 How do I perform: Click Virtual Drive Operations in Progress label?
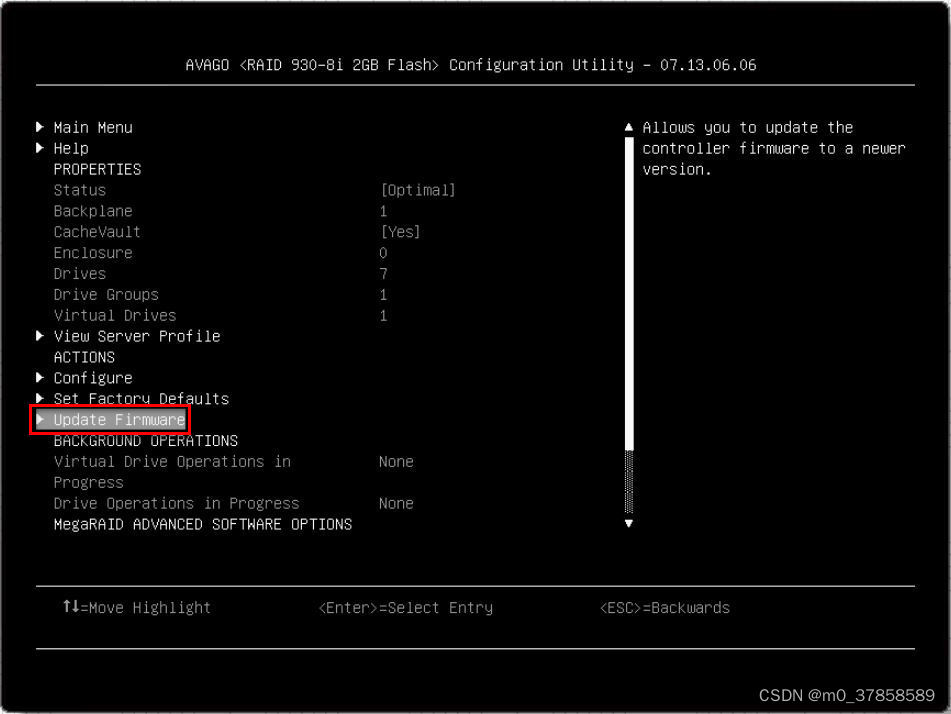[x=172, y=472]
